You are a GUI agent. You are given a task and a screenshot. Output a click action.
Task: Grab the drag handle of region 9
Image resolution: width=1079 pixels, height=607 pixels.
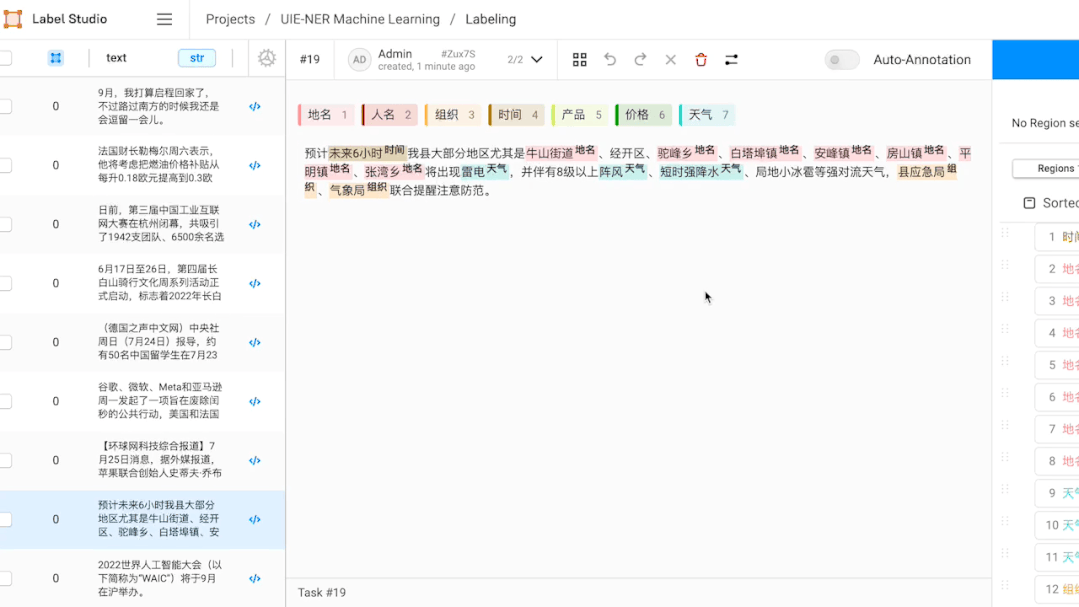point(1005,490)
